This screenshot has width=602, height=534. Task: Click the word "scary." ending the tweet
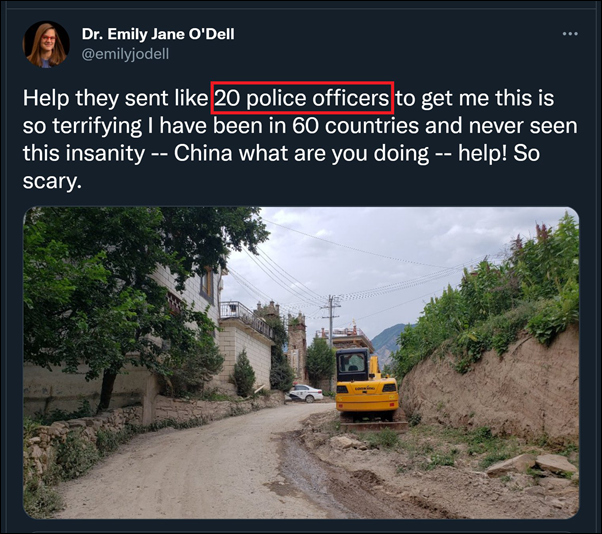pos(52,182)
